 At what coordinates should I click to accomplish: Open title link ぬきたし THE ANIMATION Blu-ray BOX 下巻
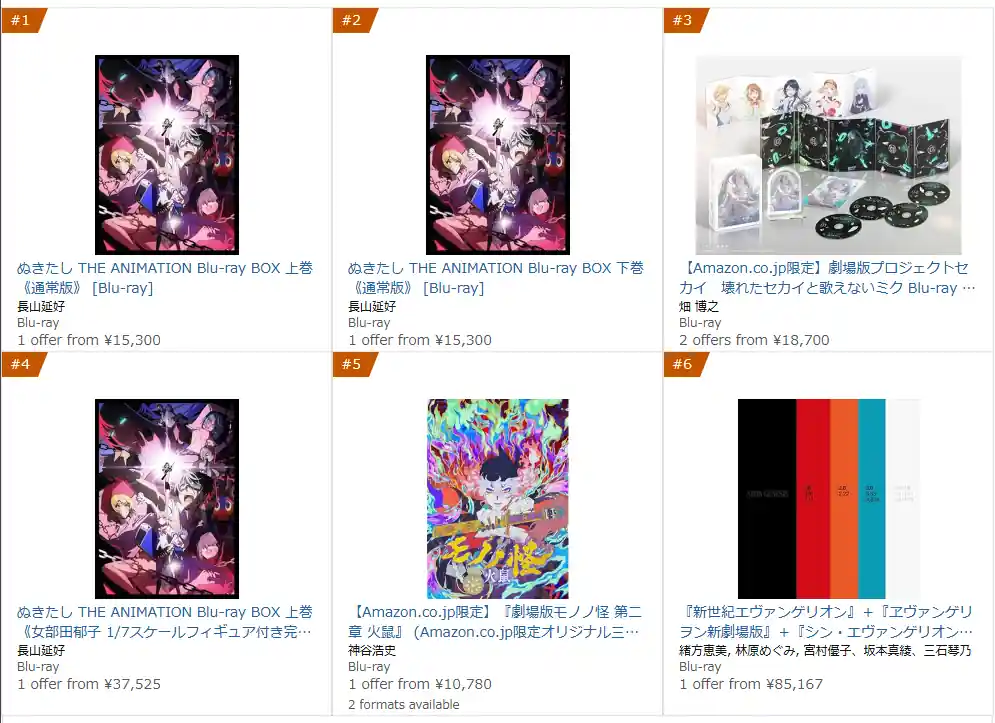[496, 278]
